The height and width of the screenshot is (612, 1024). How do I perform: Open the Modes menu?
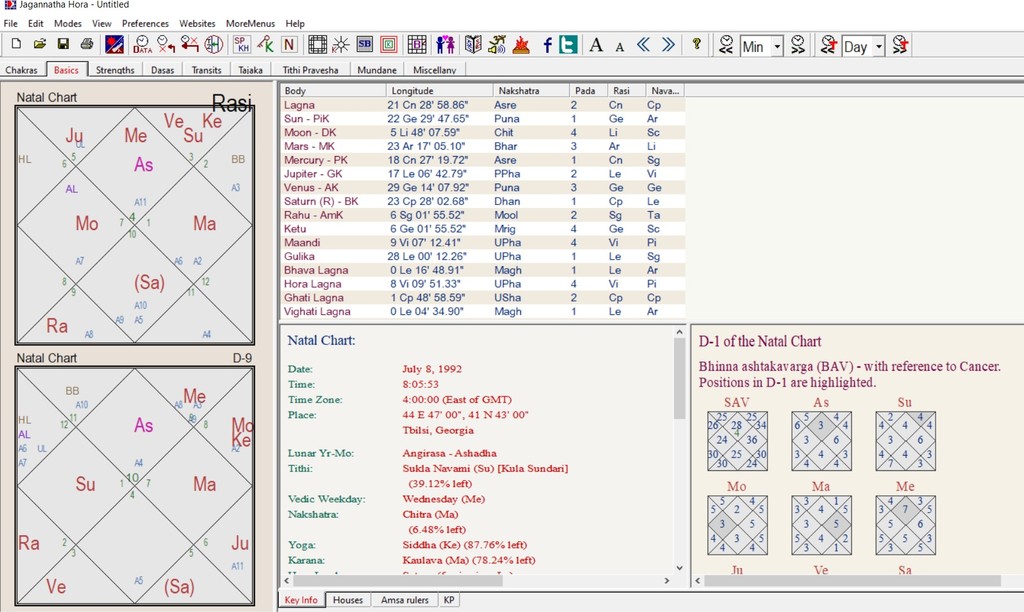68,23
